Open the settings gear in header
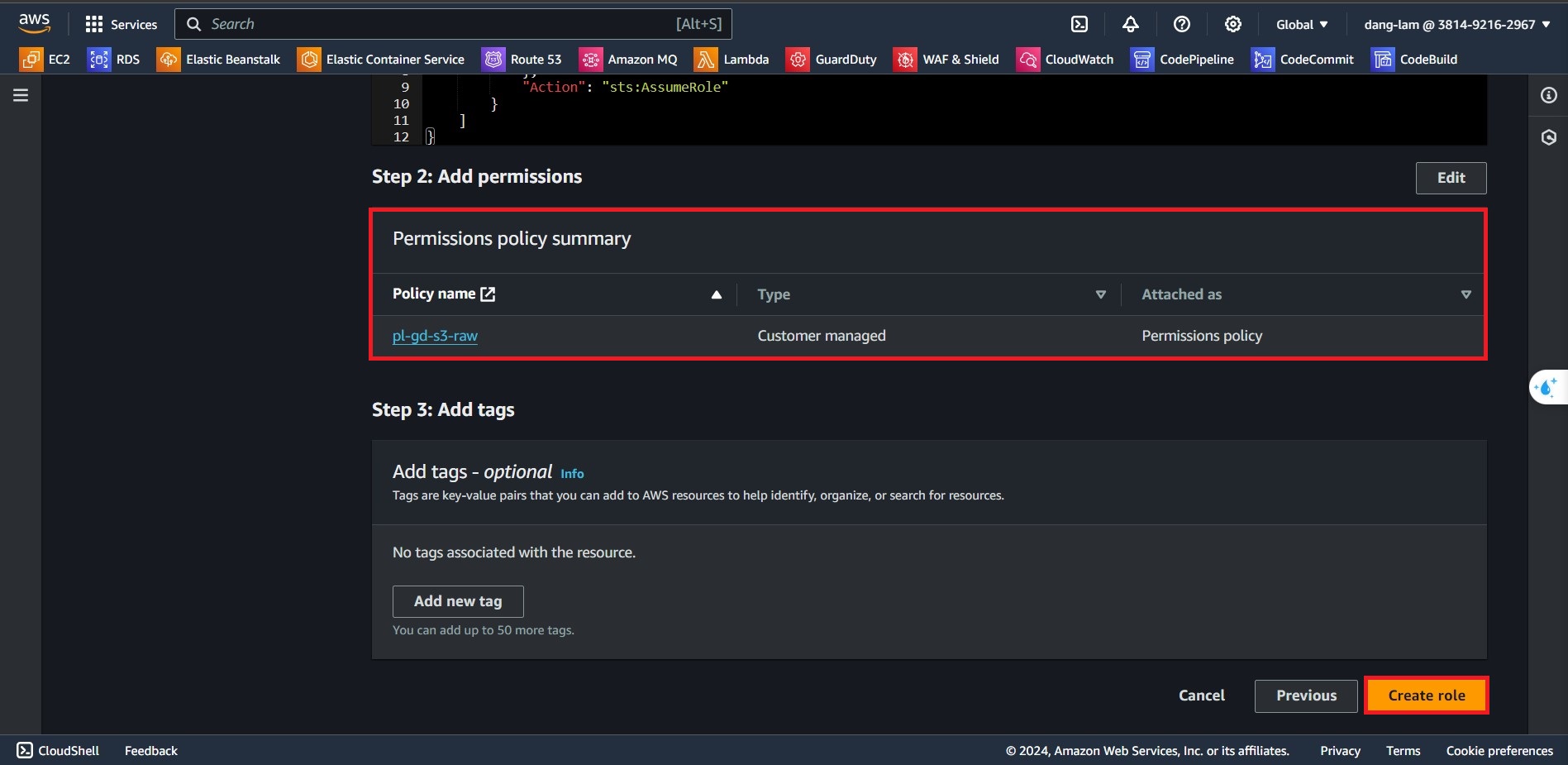Image resolution: width=1568 pixels, height=765 pixels. 1232,25
